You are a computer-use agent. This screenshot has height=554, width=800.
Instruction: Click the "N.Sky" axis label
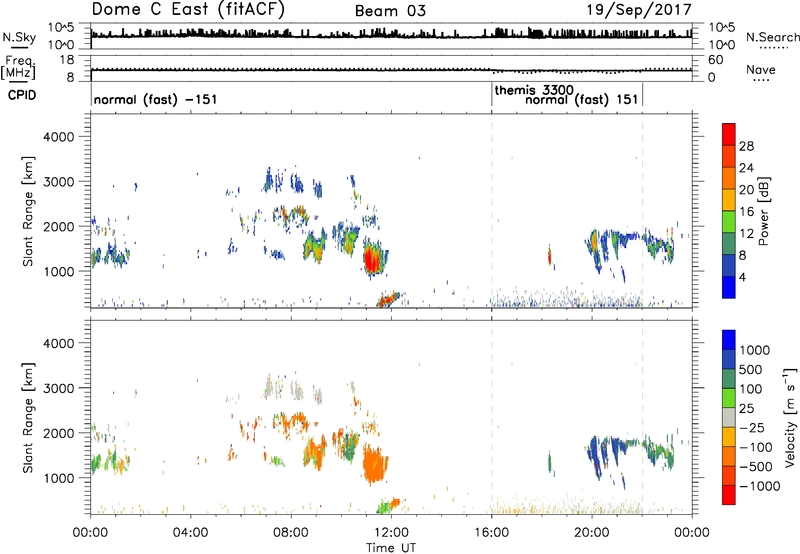[19, 37]
